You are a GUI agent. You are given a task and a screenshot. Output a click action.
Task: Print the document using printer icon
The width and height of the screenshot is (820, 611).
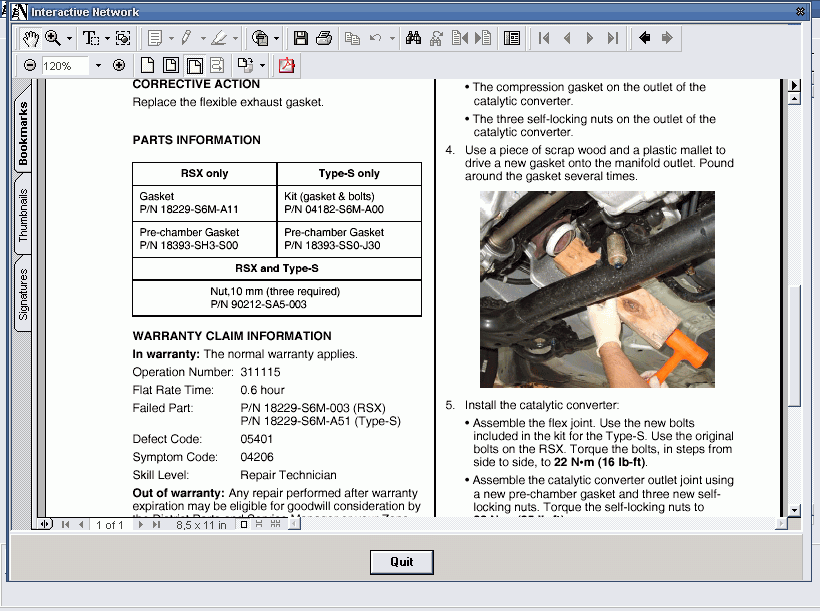tap(323, 38)
